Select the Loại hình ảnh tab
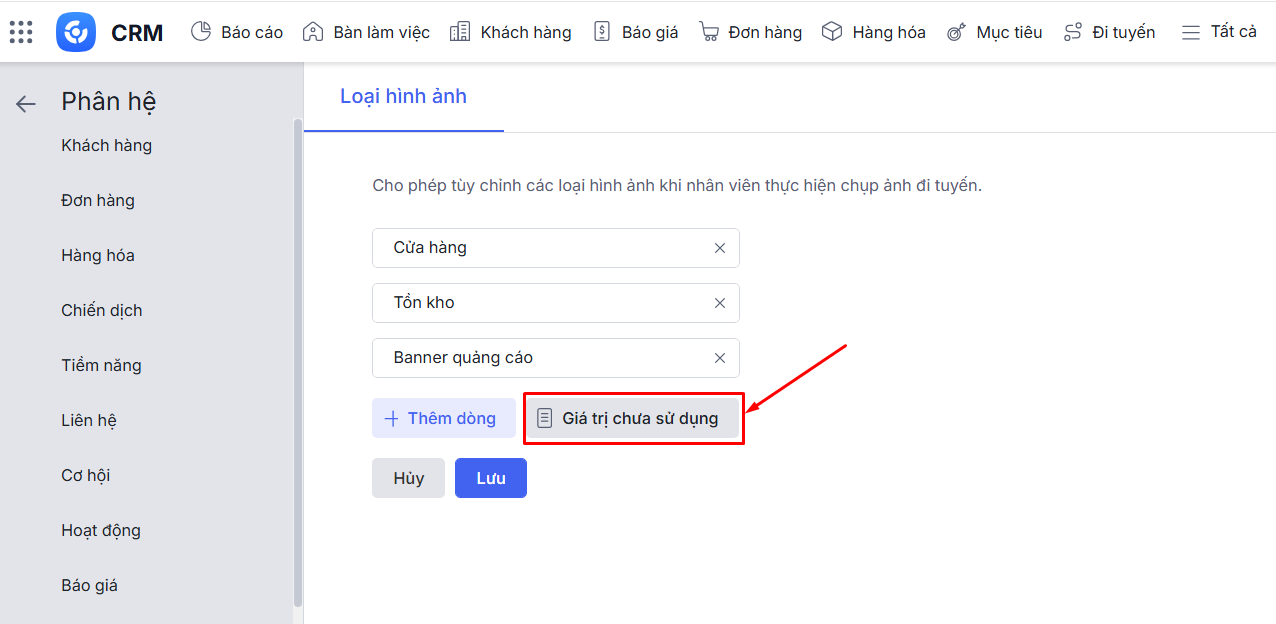Viewport: 1276px width, 624px height. pyautogui.click(x=404, y=97)
